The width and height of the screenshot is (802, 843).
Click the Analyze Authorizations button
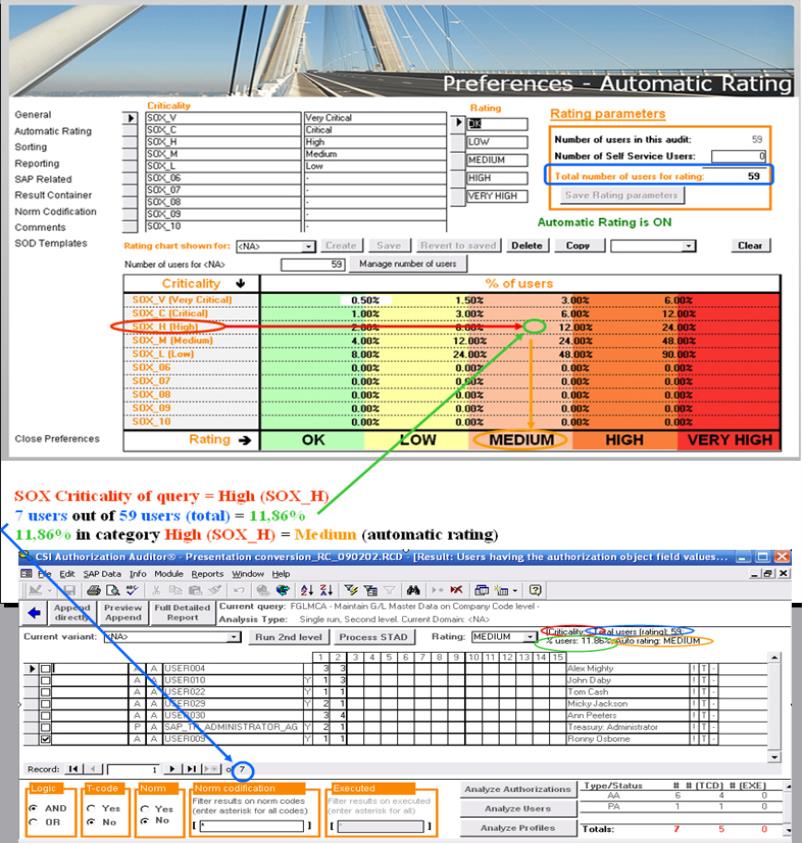[x=518, y=789]
